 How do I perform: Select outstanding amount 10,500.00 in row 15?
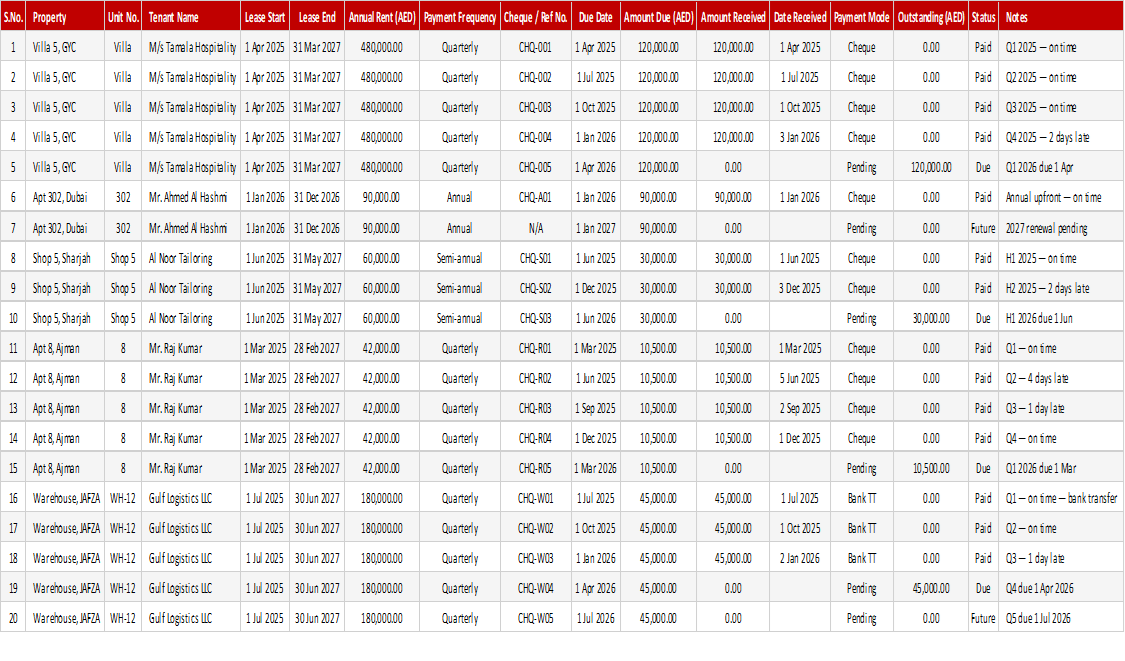931,468
